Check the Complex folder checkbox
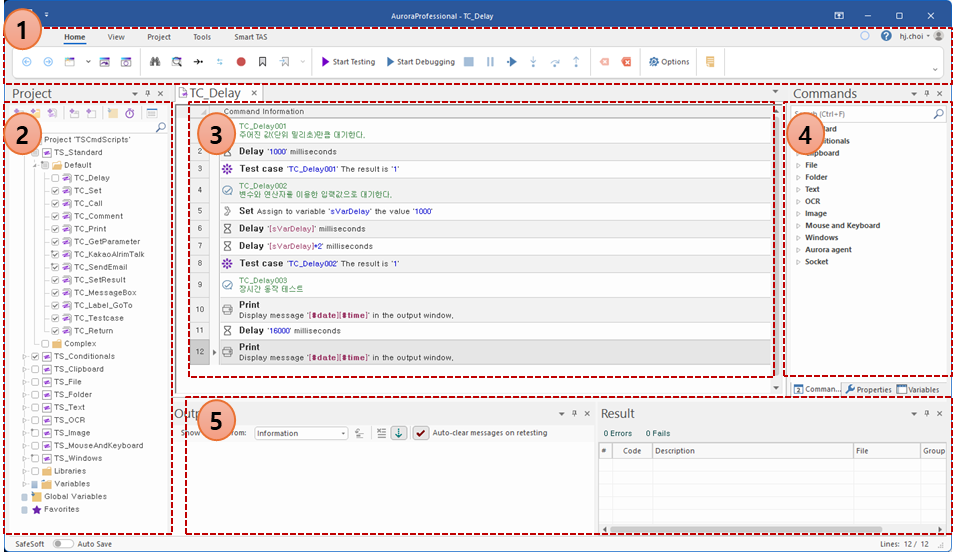This screenshot has height=552, width=953. click(45, 343)
